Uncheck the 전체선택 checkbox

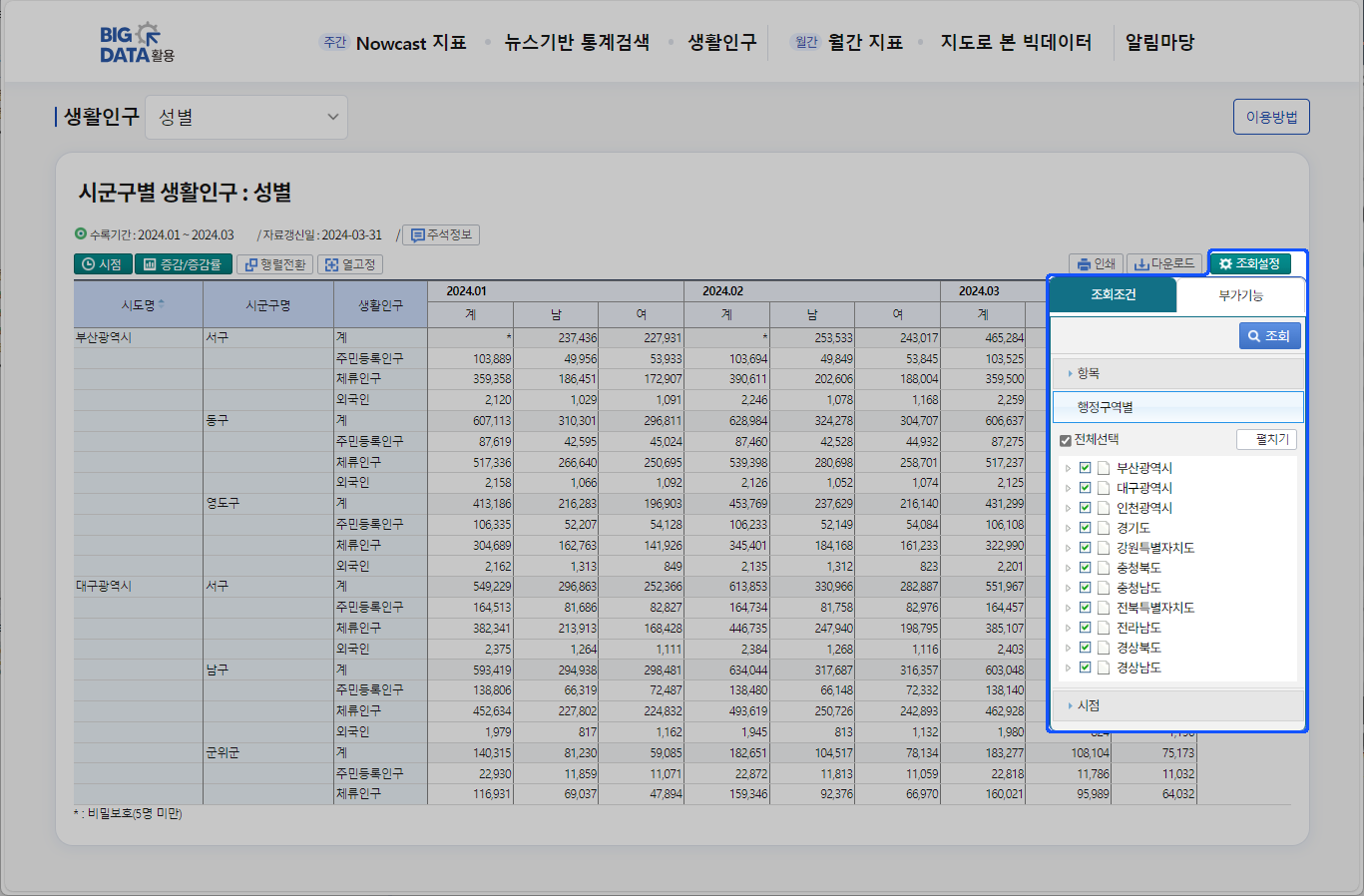coord(1066,440)
